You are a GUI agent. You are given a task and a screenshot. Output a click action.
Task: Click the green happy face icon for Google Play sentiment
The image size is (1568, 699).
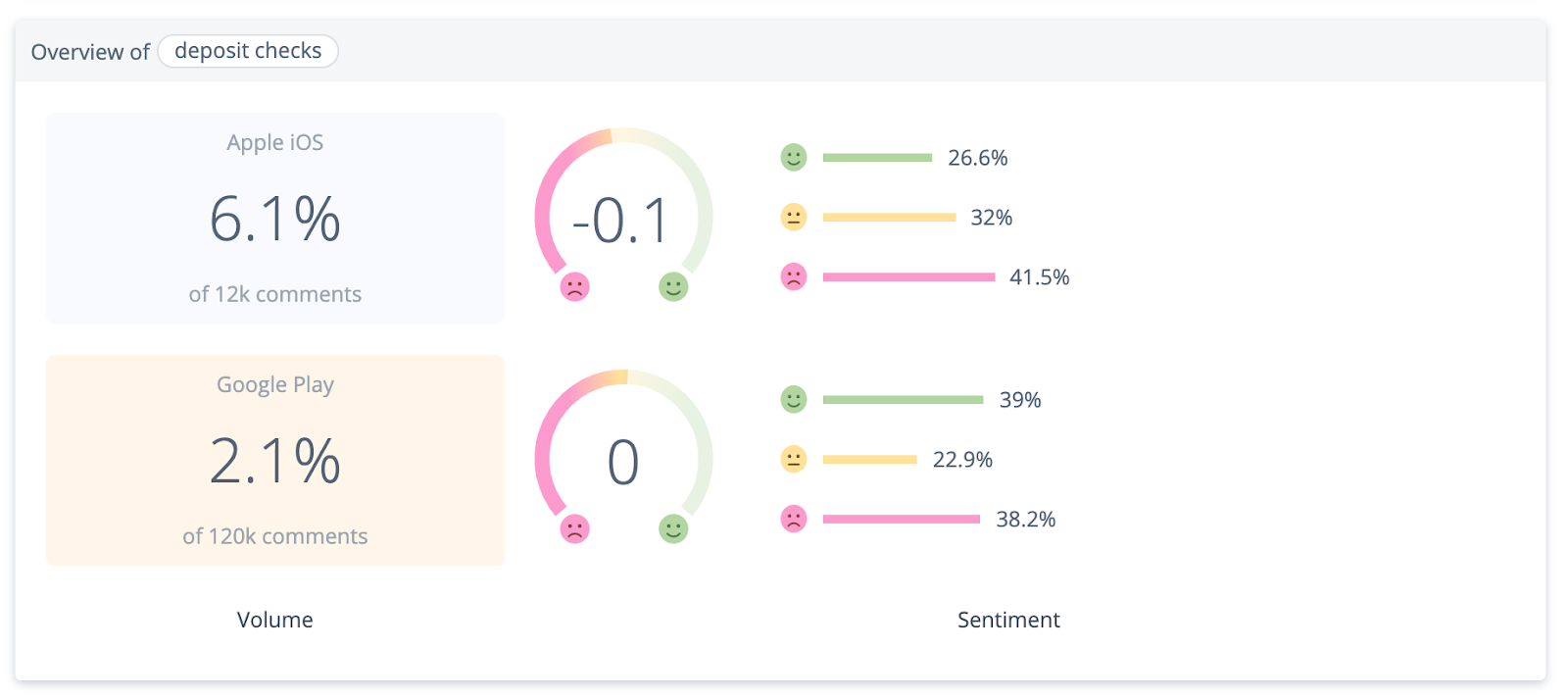[794, 399]
